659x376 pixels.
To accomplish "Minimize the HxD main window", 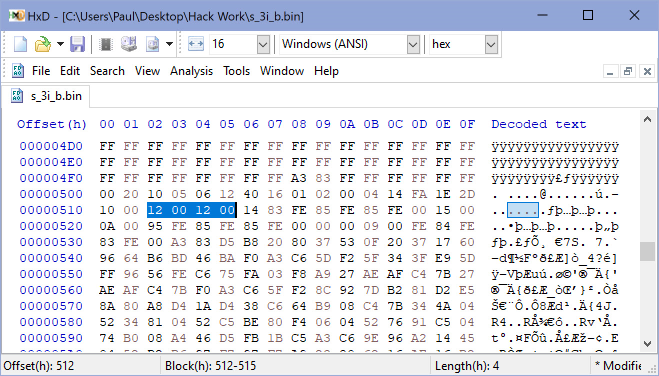I will [x=543, y=16].
